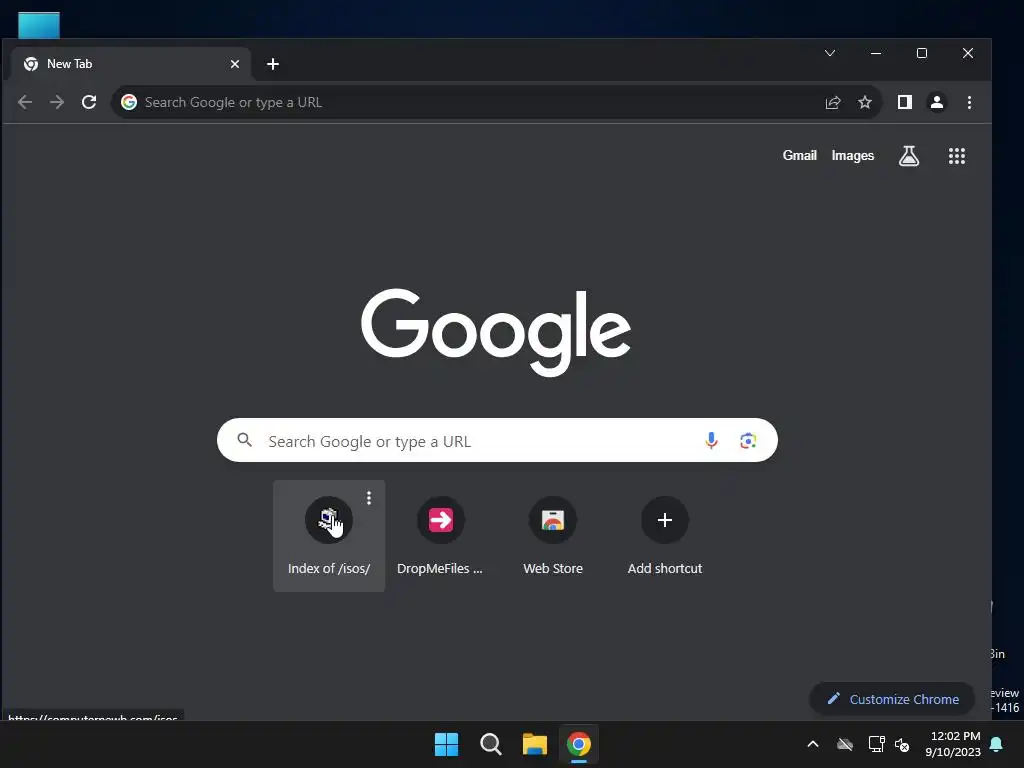Click the OneDrive tray icon
This screenshot has width=1024, height=768.
[x=845, y=744]
